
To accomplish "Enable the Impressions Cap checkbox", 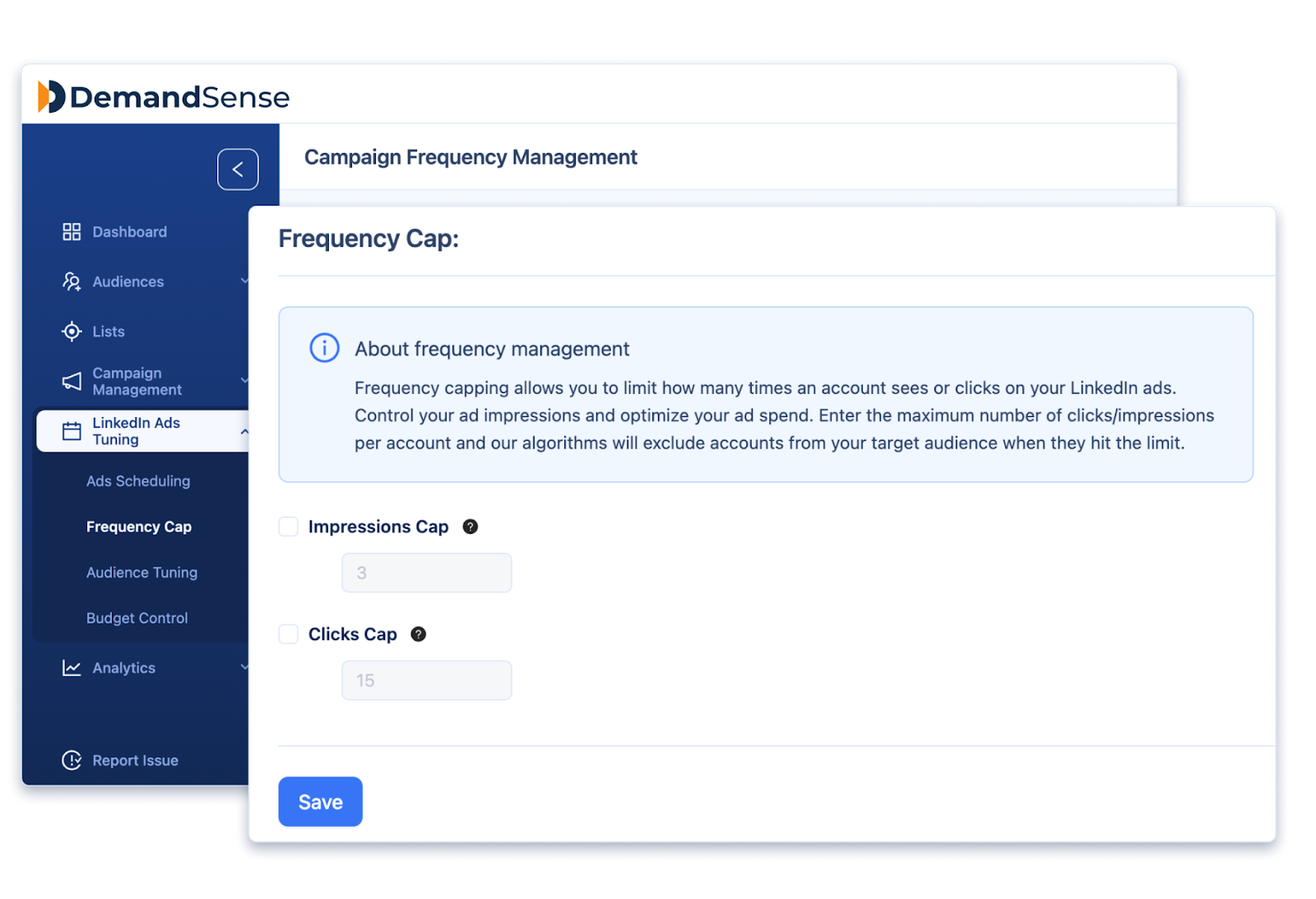I will pyautogui.click(x=289, y=526).
